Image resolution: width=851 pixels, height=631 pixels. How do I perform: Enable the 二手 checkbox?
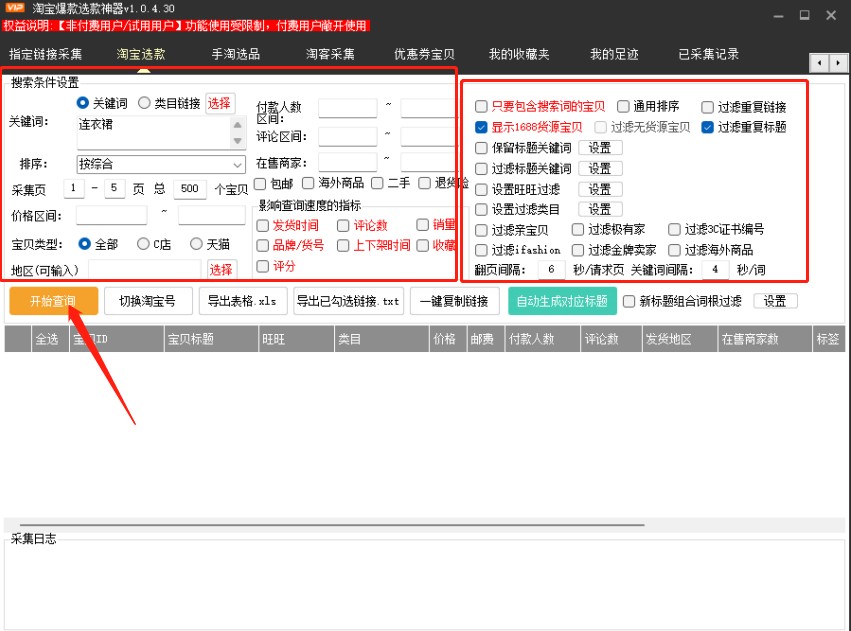pyautogui.click(x=377, y=183)
